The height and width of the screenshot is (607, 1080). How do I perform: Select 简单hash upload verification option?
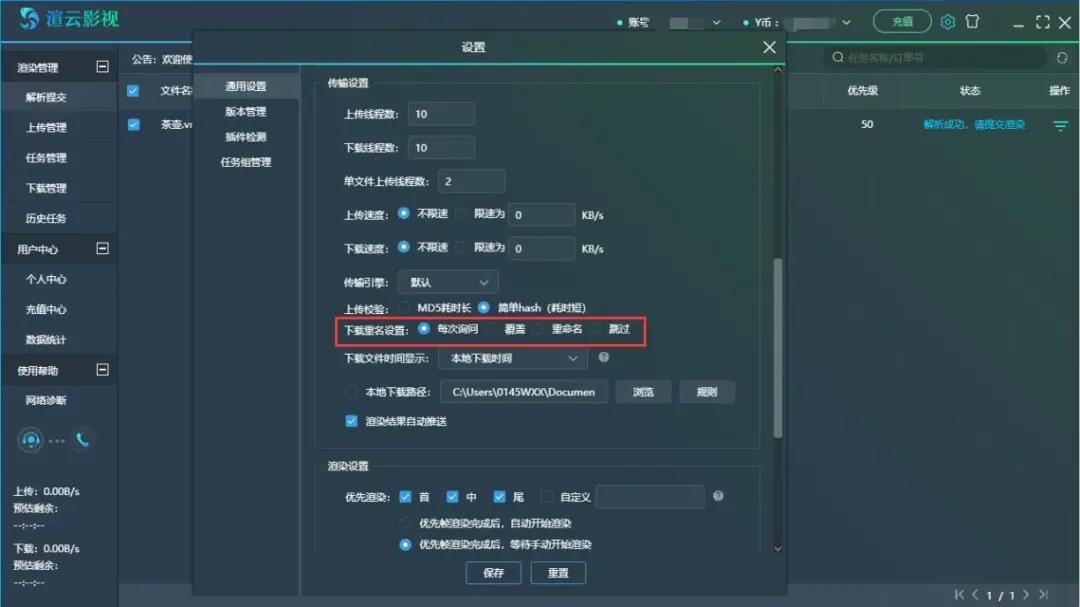484,307
